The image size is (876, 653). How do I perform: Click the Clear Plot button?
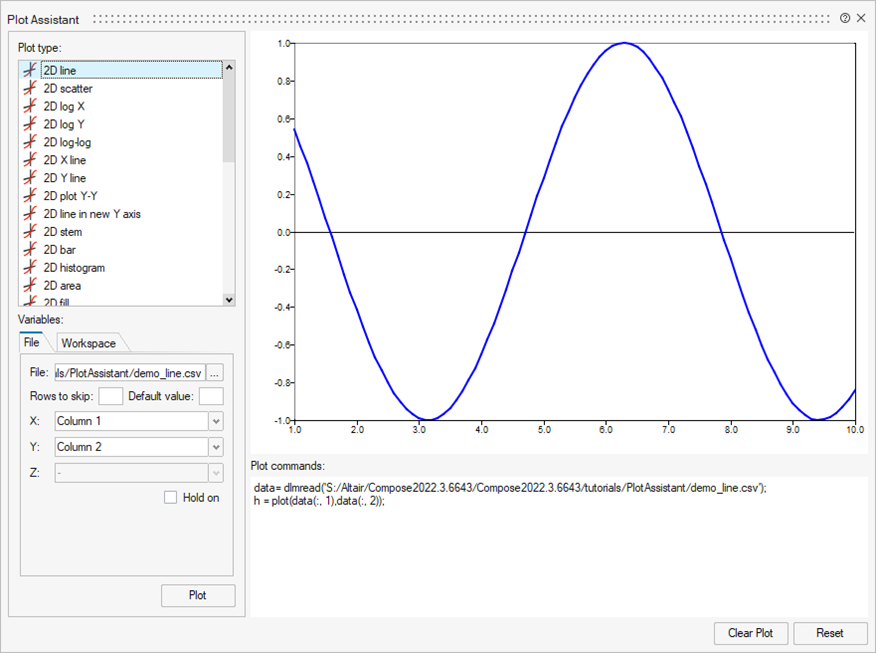pos(750,633)
